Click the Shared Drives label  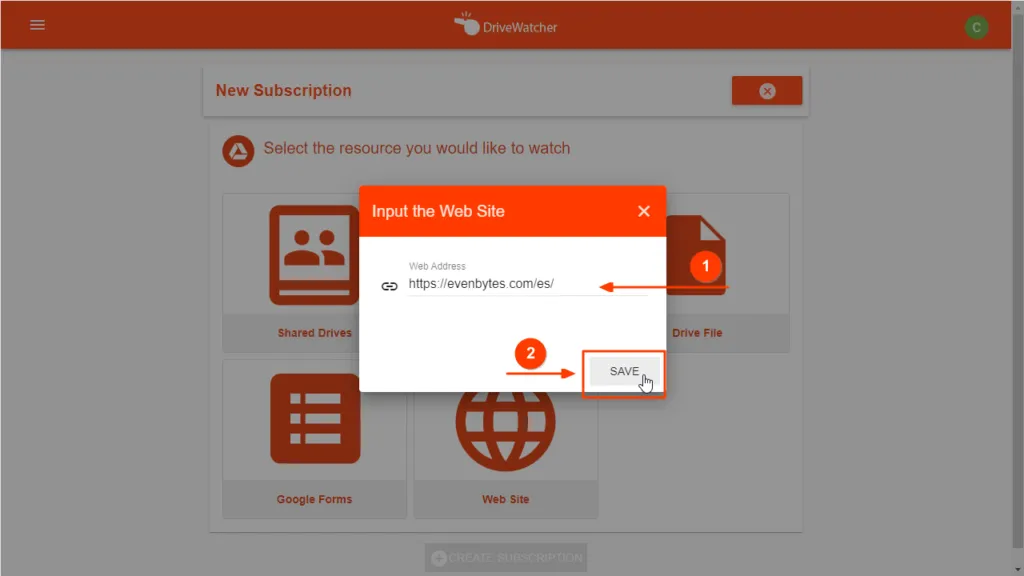[314, 332]
